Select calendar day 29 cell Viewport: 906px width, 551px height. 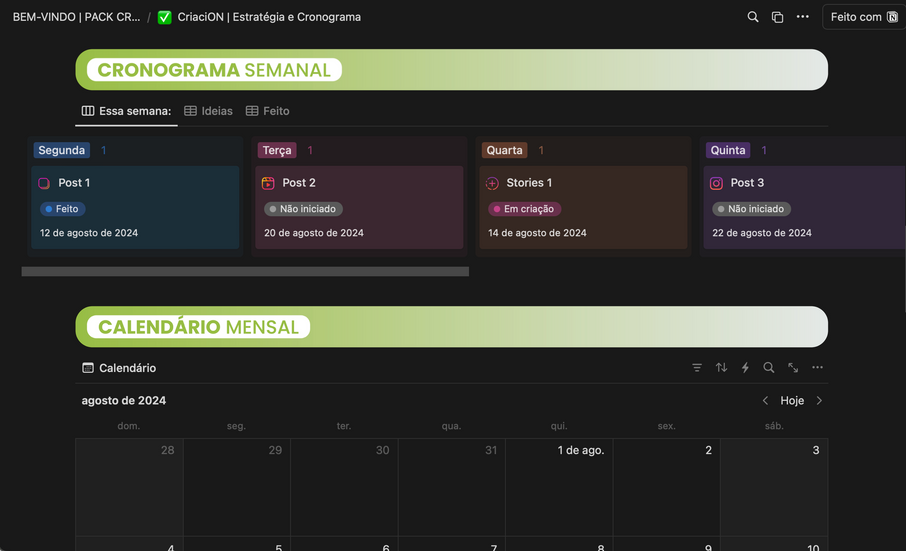point(237,487)
